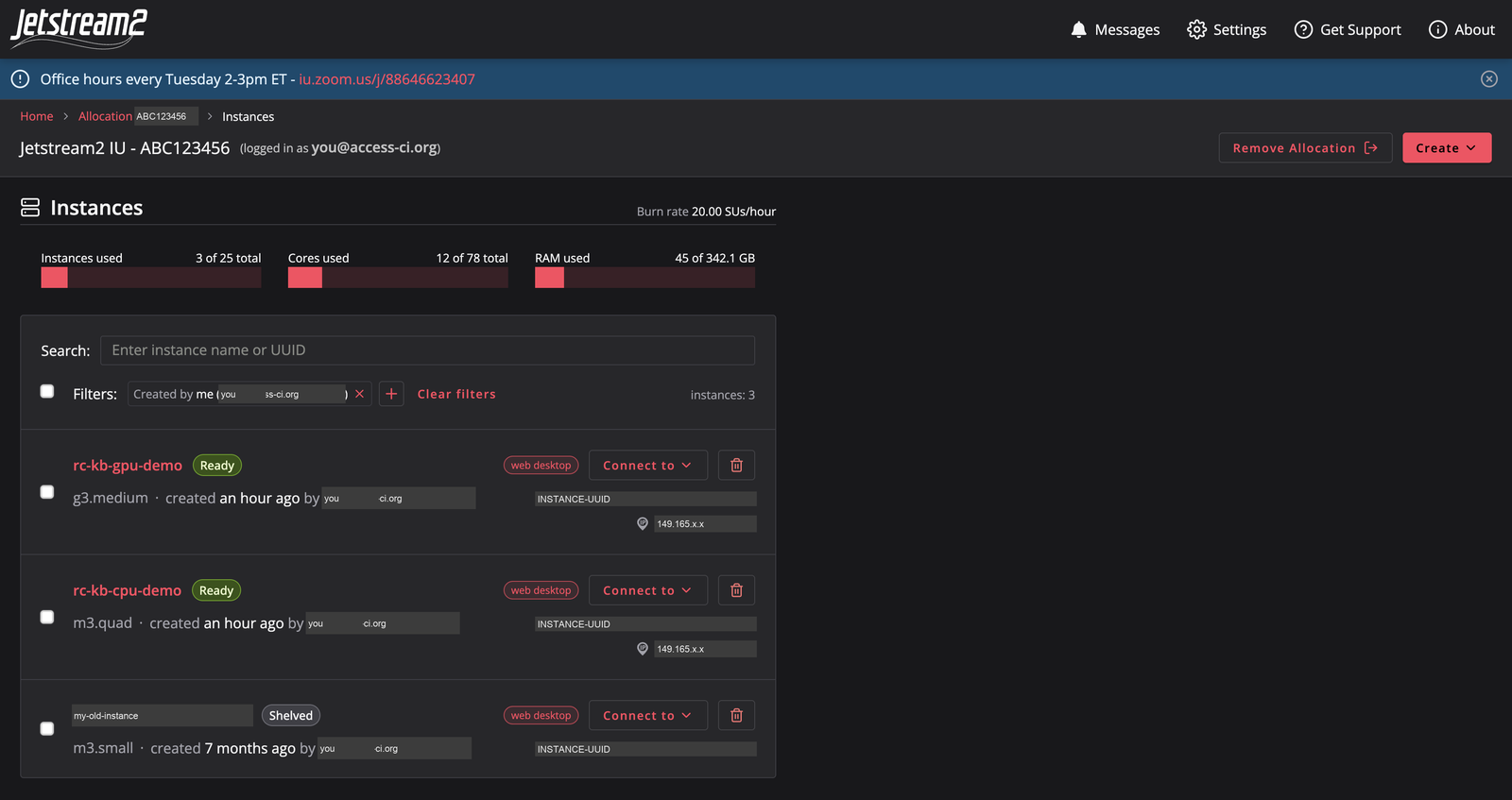Go to Home breadcrumb
Viewport: 1512px width, 800px height.
click(37, 116)
